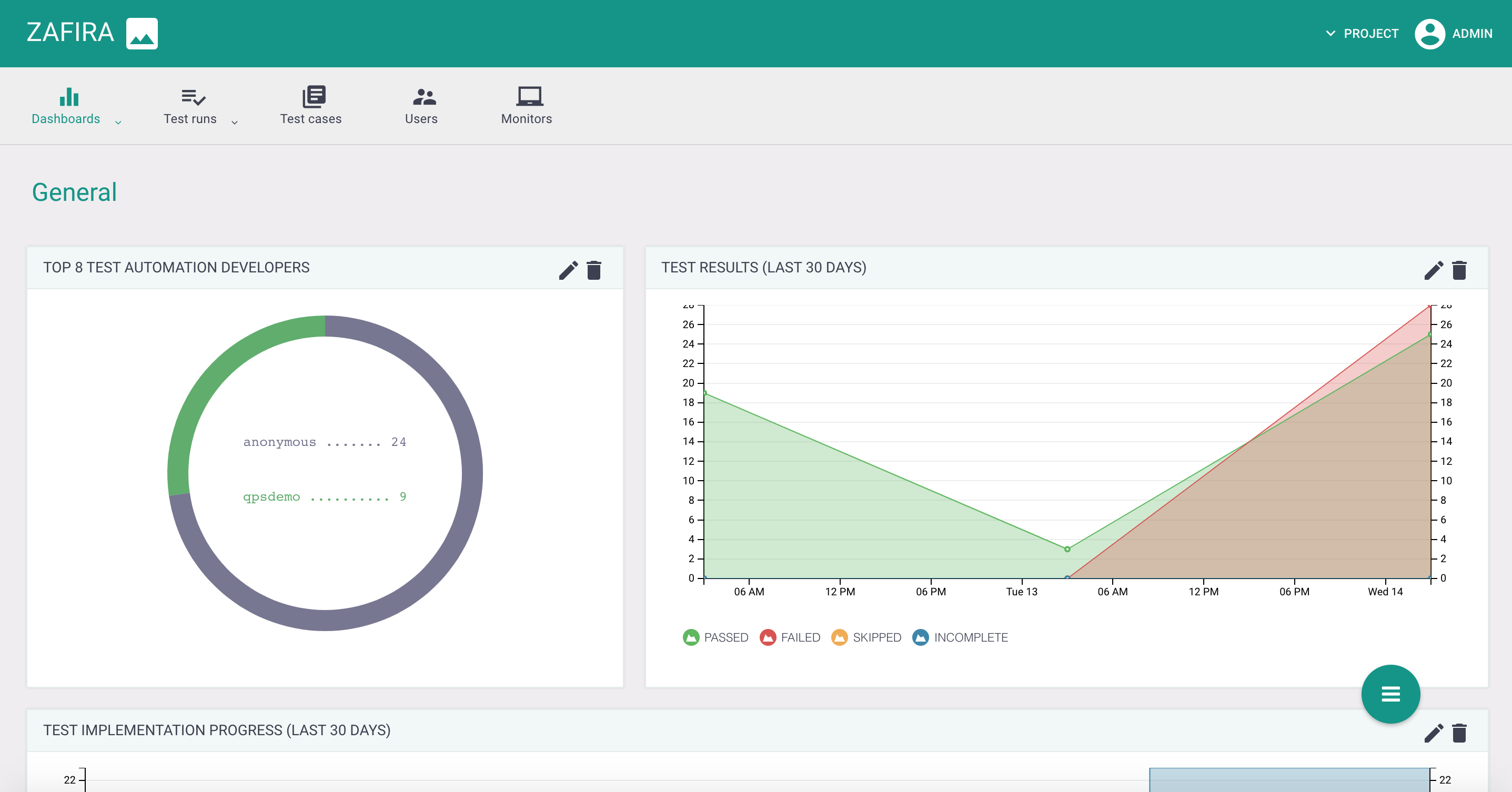Expand the Test runs menu chevron
1512x792 pixels.
click(234, 122)
